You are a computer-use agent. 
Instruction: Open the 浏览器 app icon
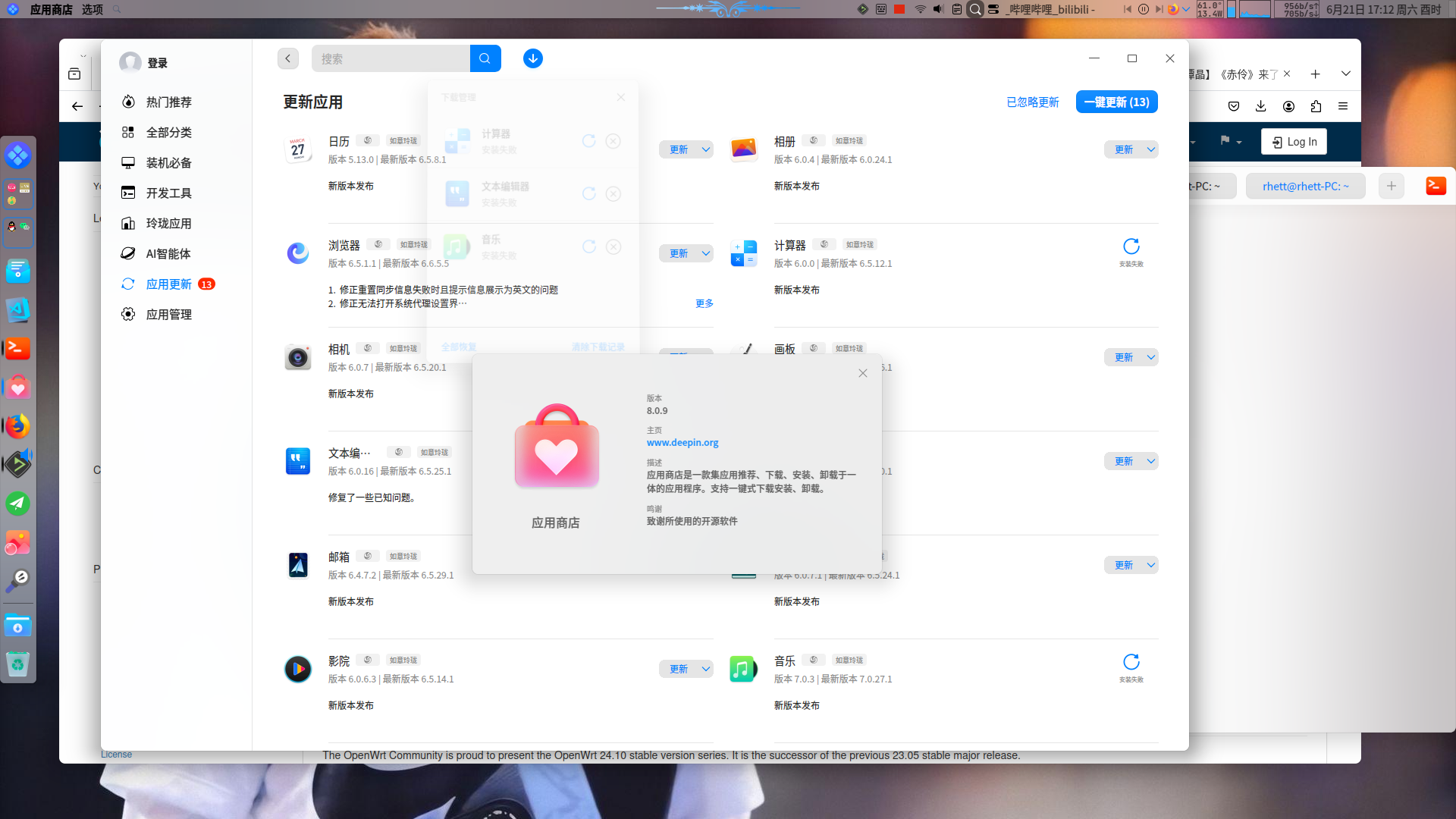pyautogui.click(x=298, y=253)
